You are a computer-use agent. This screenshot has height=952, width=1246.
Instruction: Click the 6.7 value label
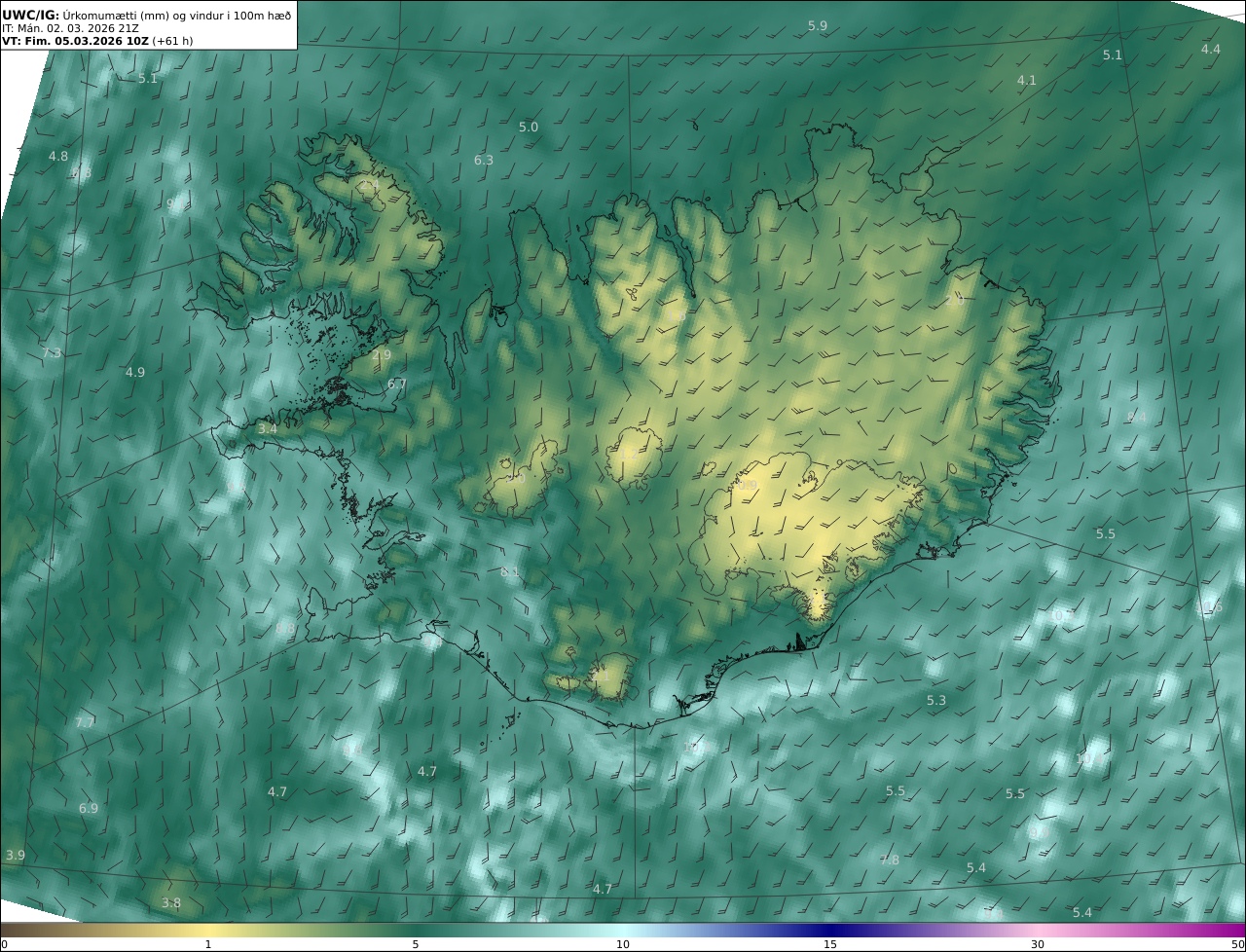click(x=396, y=384)
